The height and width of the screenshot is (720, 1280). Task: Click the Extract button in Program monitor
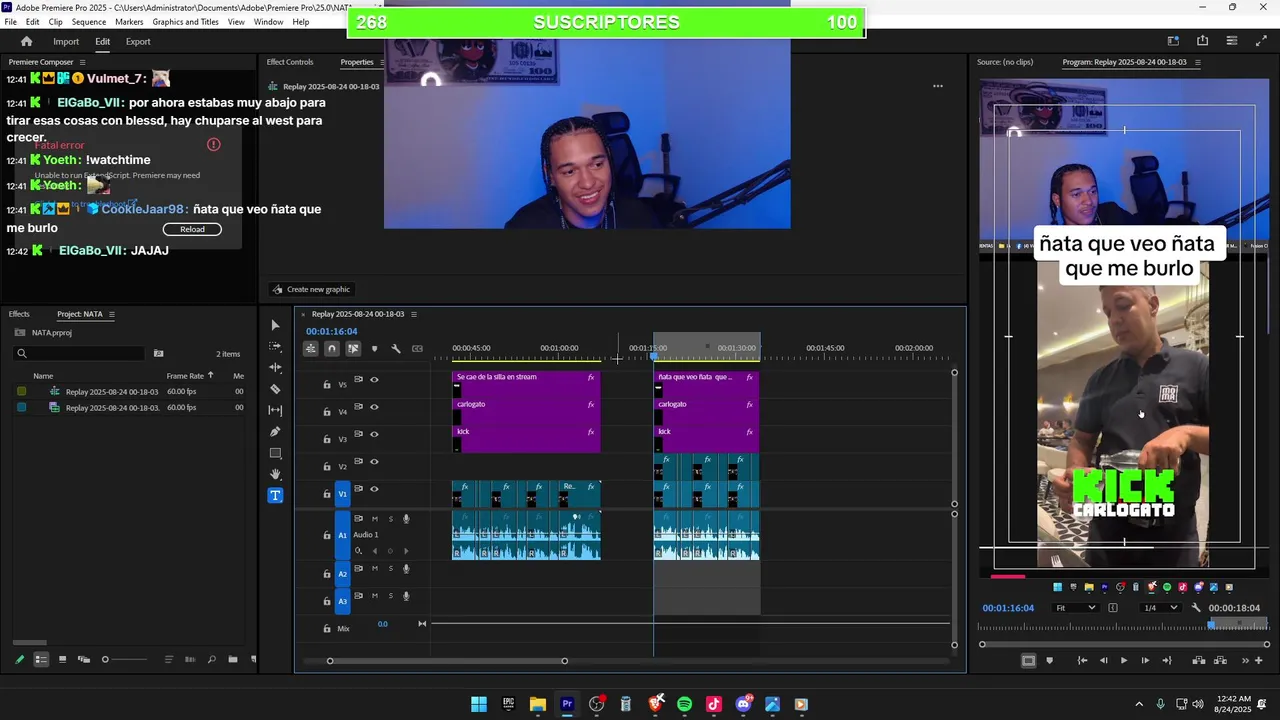1220,660
